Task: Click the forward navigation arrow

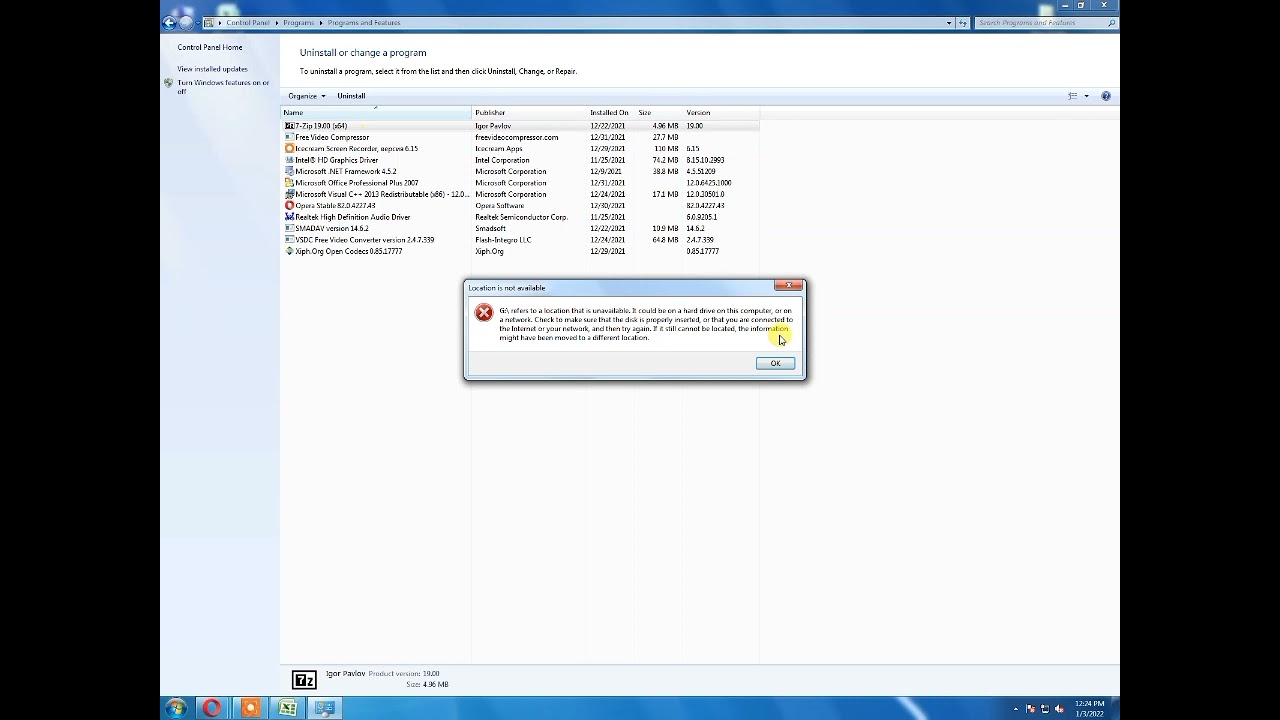Action: pyautogui.click(x=185, y=22)
